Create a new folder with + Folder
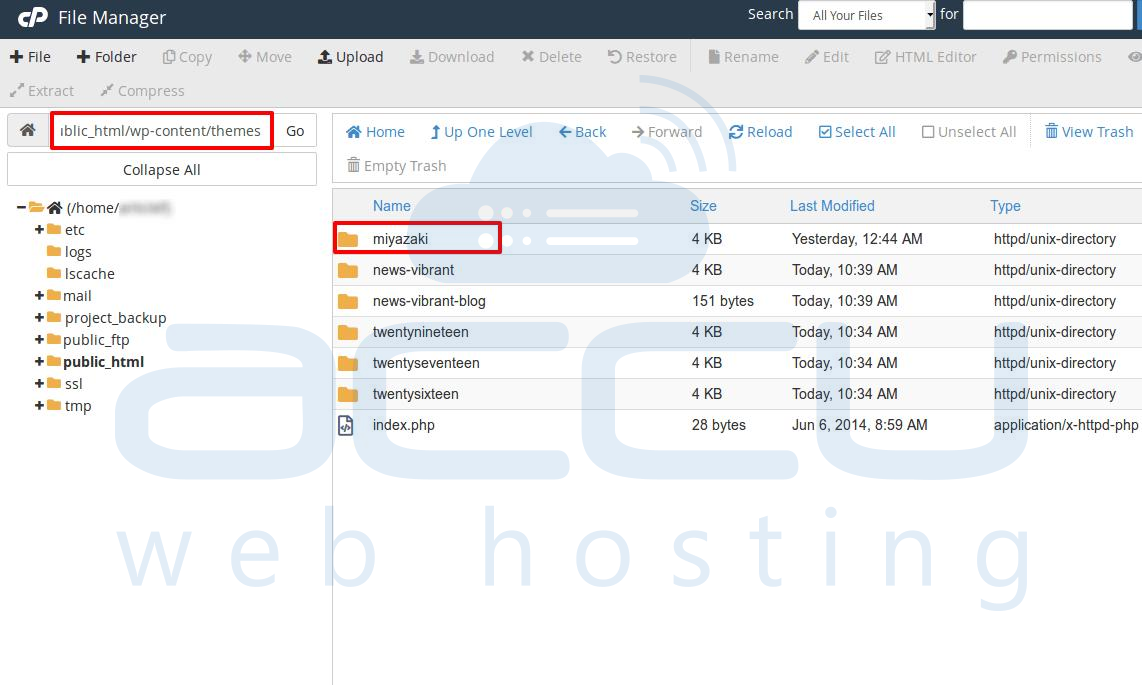1142x685 pixels. click(106, 57)
